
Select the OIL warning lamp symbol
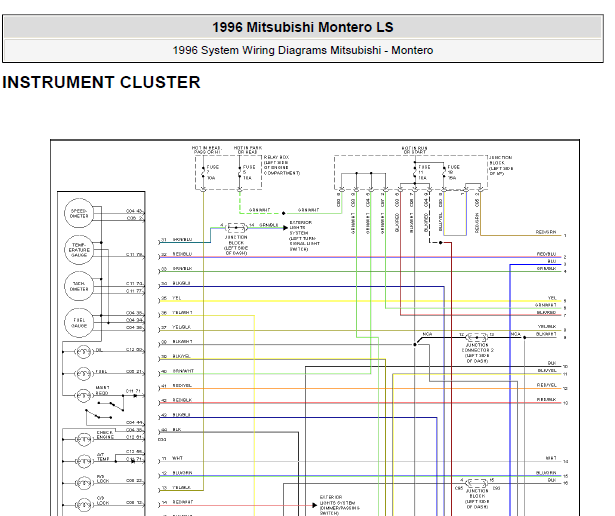(83, 352)
